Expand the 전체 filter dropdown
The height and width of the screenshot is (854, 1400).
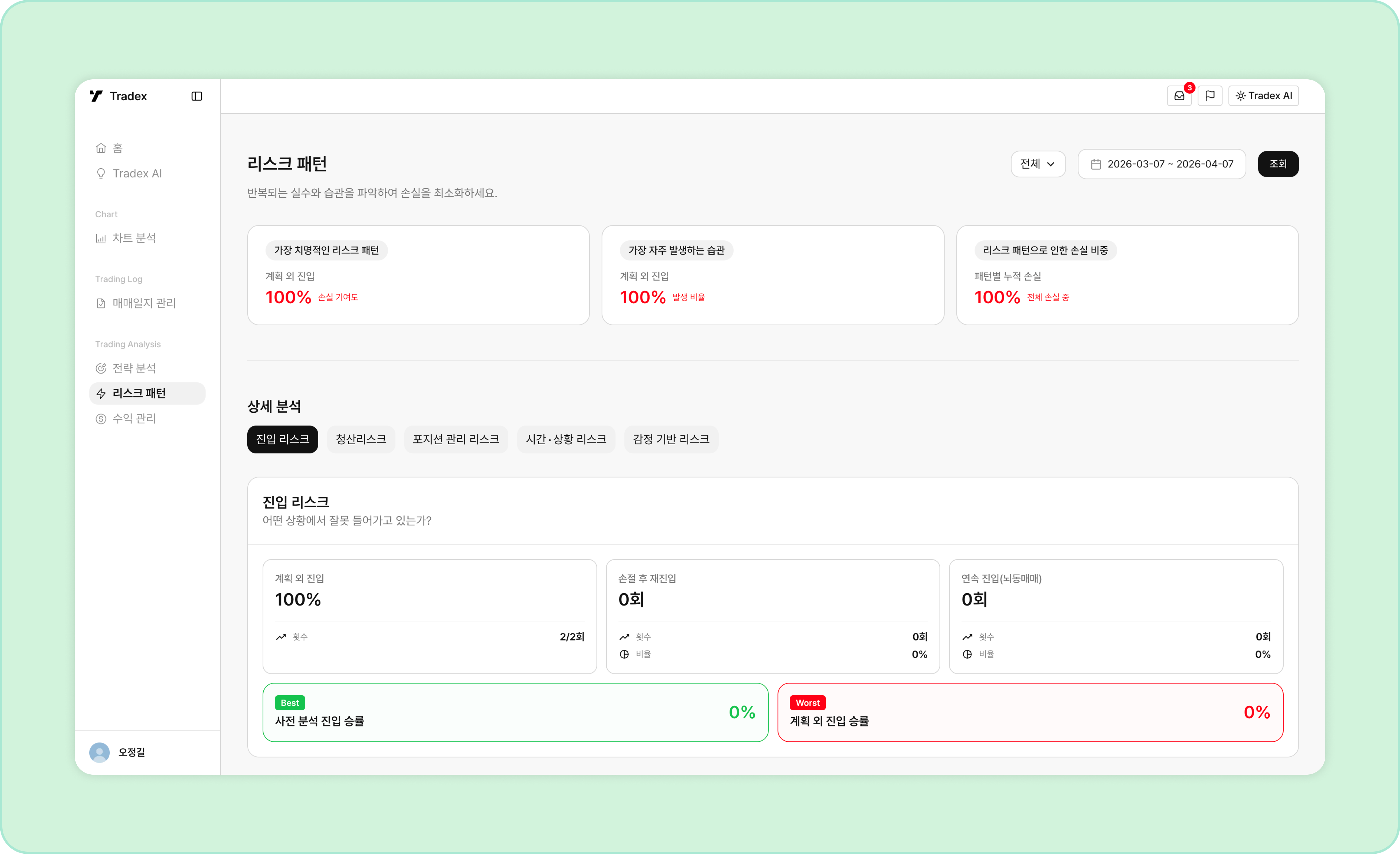(x=1038, y=164)
